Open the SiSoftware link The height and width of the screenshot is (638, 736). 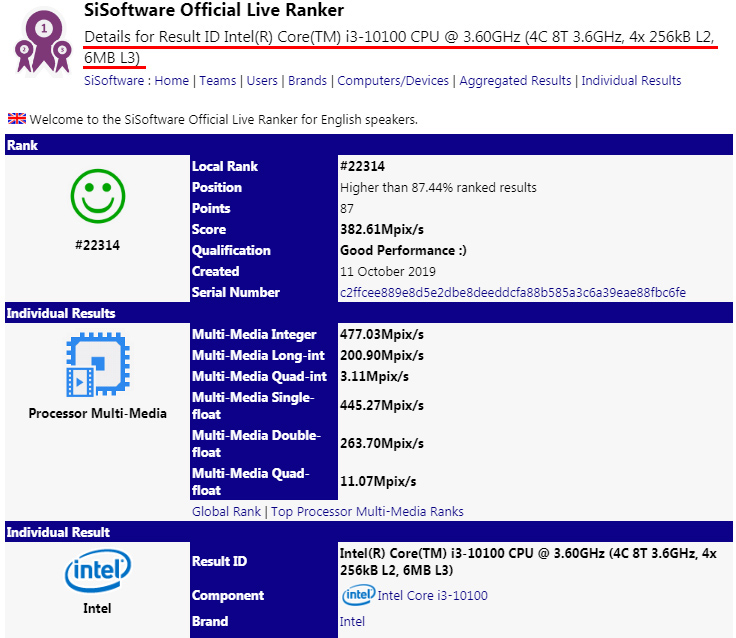(x=114, y=81)
